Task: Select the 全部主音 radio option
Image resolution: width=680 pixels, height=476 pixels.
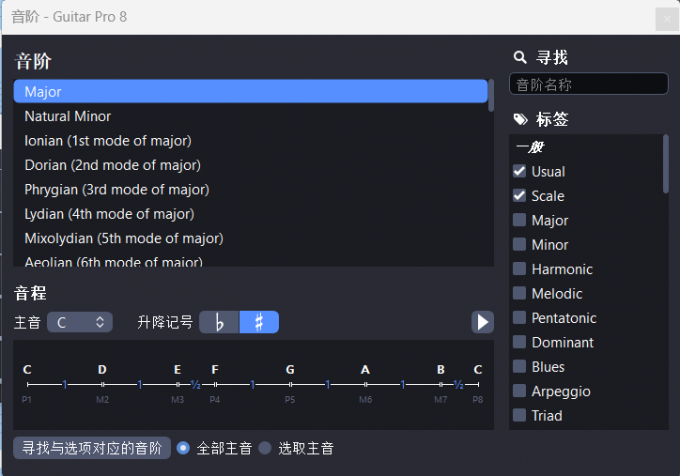Action: point(183,448)
